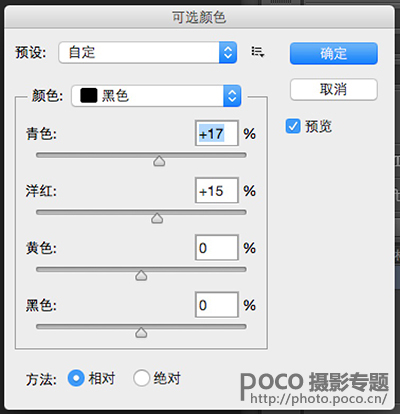Click the blue arrows on color dropdown
400x414 pixels.
232,96
